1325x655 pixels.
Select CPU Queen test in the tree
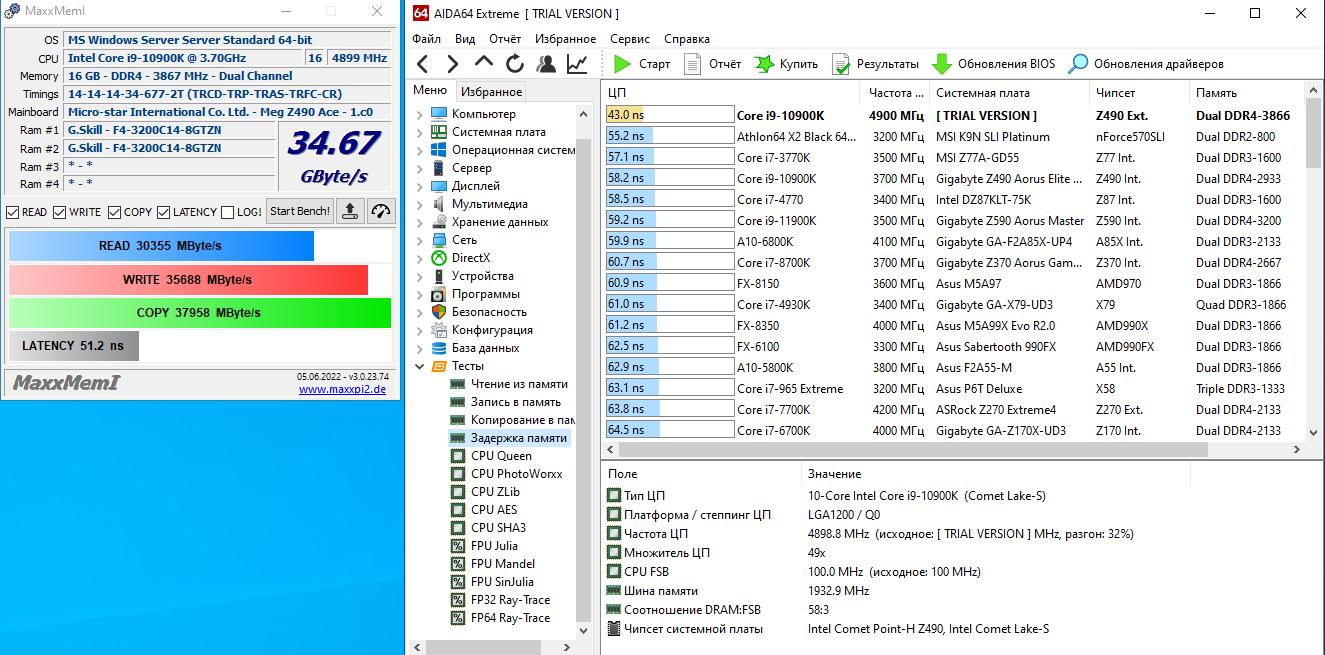(x=501, y=456)
